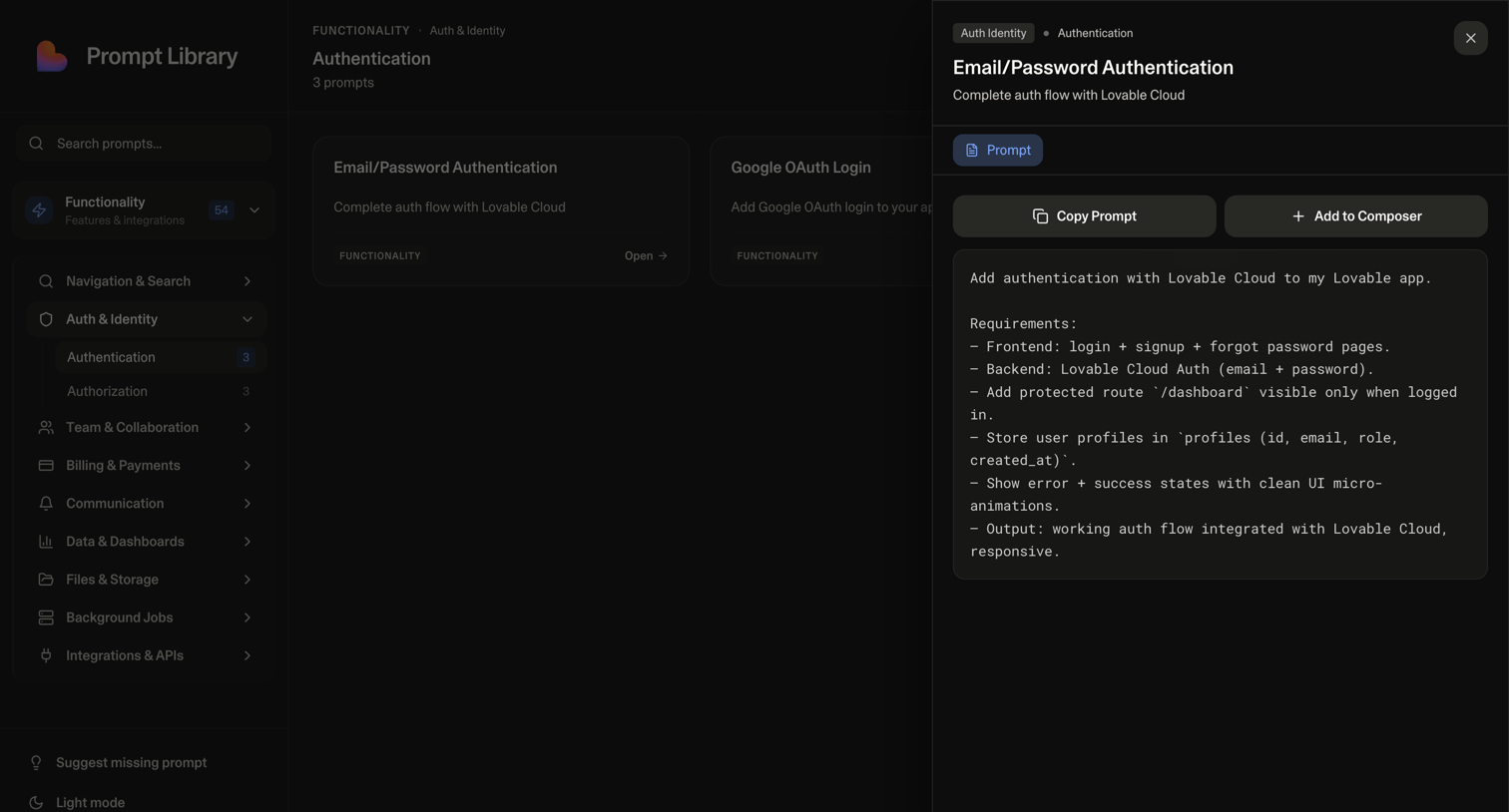1509x812 pixels.
Task: Collapse the Functionality category dropdown
Action: coord(254,210)
